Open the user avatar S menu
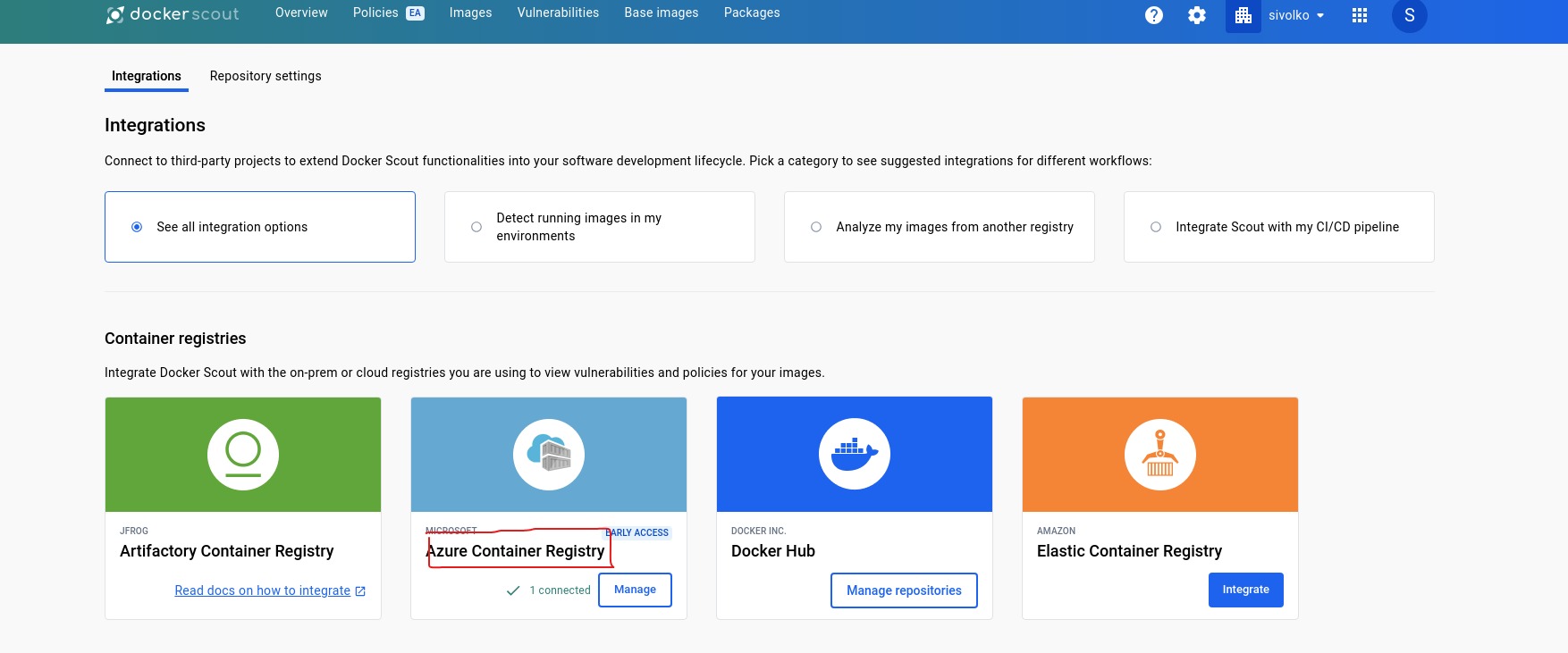 1410,15
